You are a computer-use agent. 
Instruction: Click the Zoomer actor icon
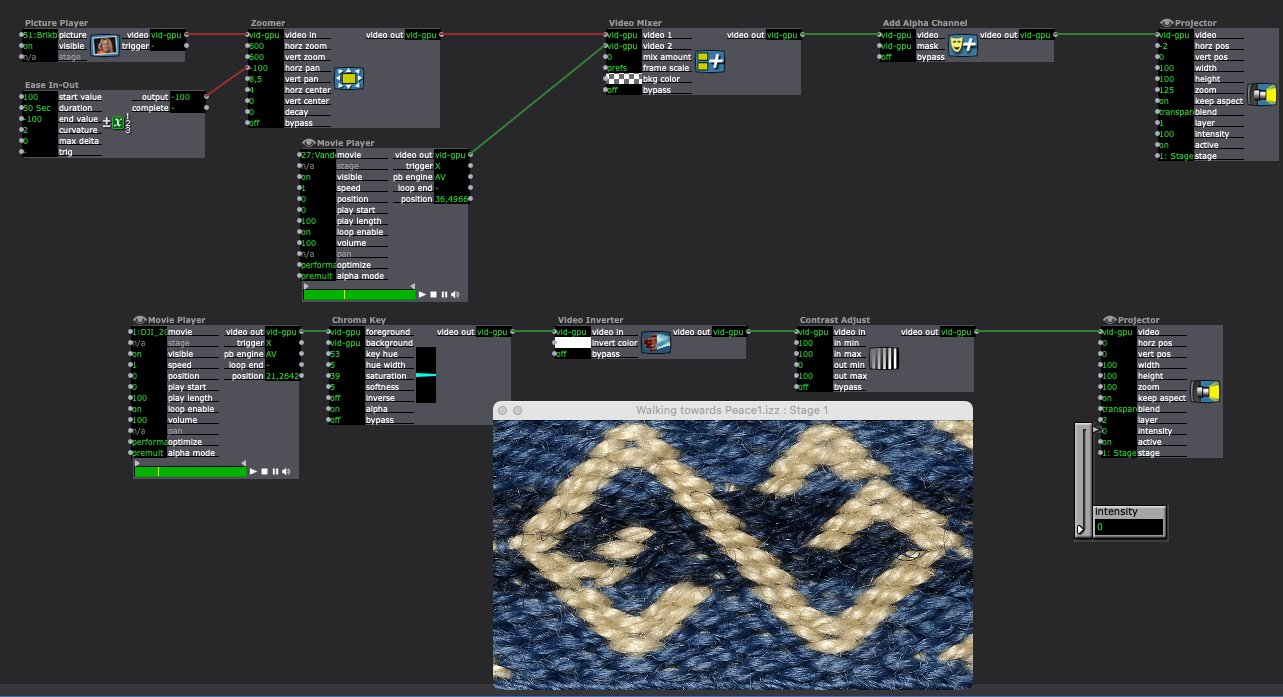[348, 78]
